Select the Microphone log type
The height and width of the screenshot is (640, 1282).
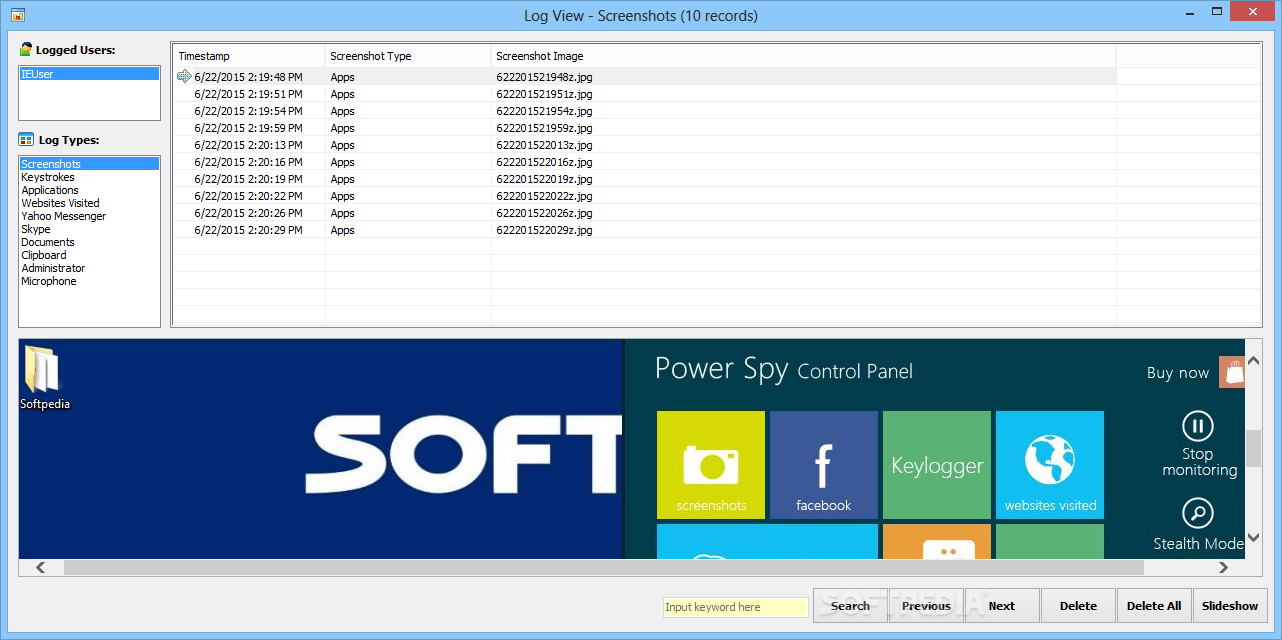(x=89, y=281)
